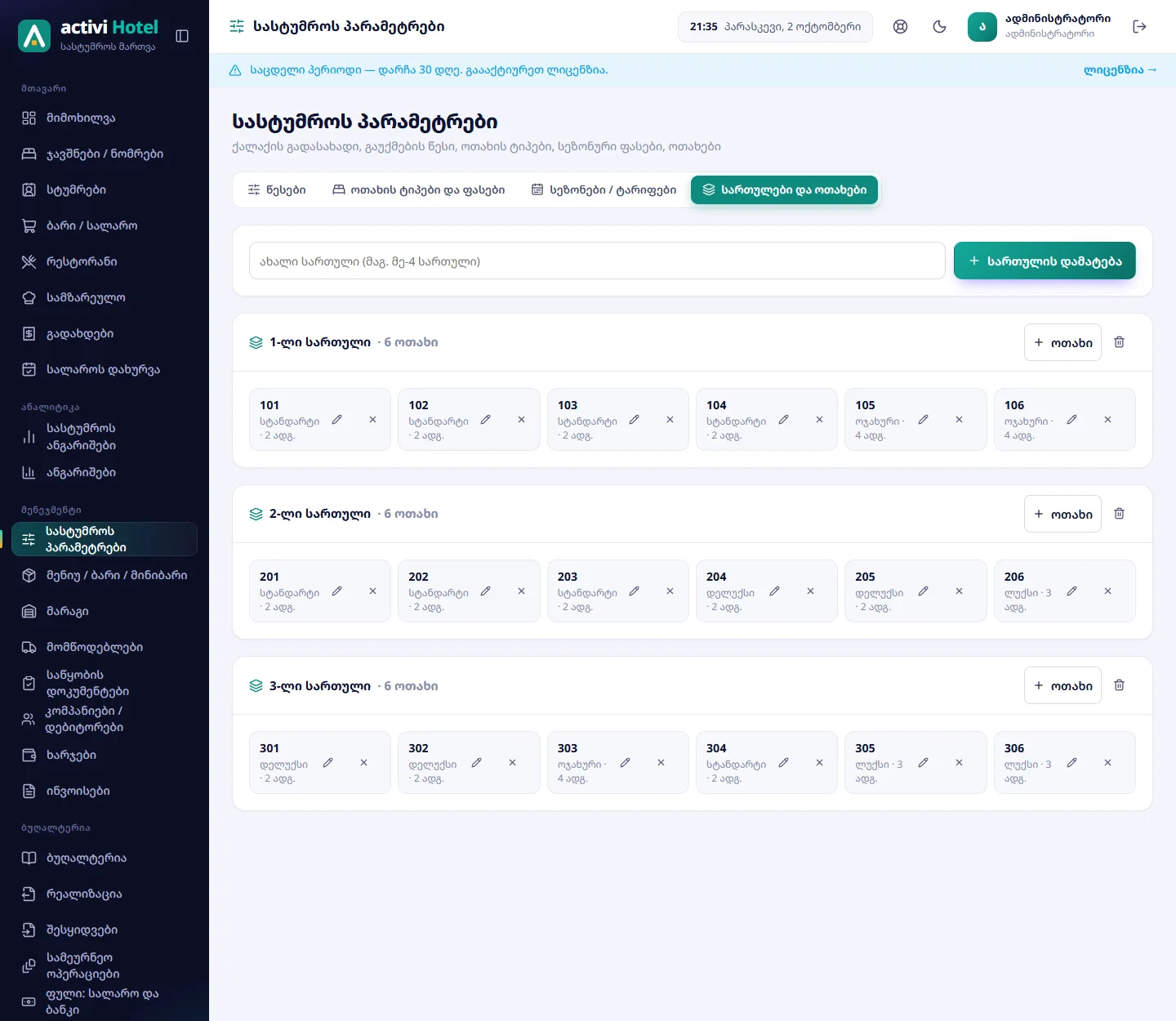Image resolution: width=1176 pixels, height=1021 pixels.
Task: Add a room to 2-ლი სართული
Action: tap(1062, 514)
